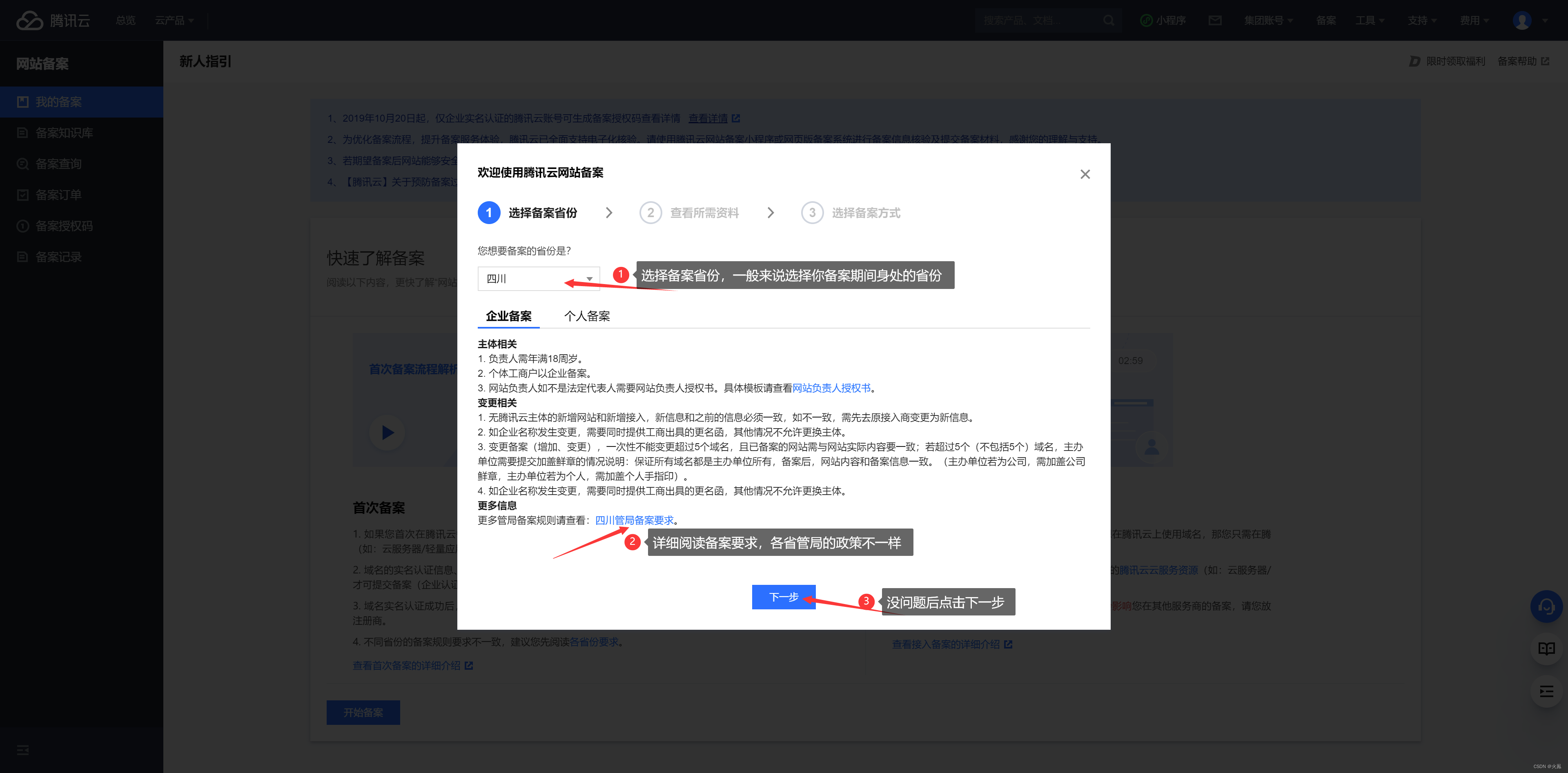1568x773 pixels.
Task: Open 备案记录 in the sidebar
Action: [x=82, y=257]
